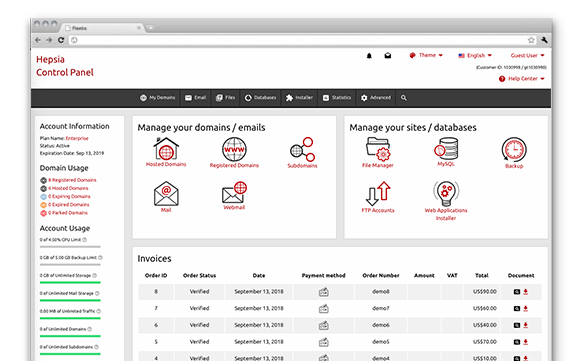Open the Databases menu
Image resolution: width=579 pixels, height=361 pixels.
tap(260, 98)
